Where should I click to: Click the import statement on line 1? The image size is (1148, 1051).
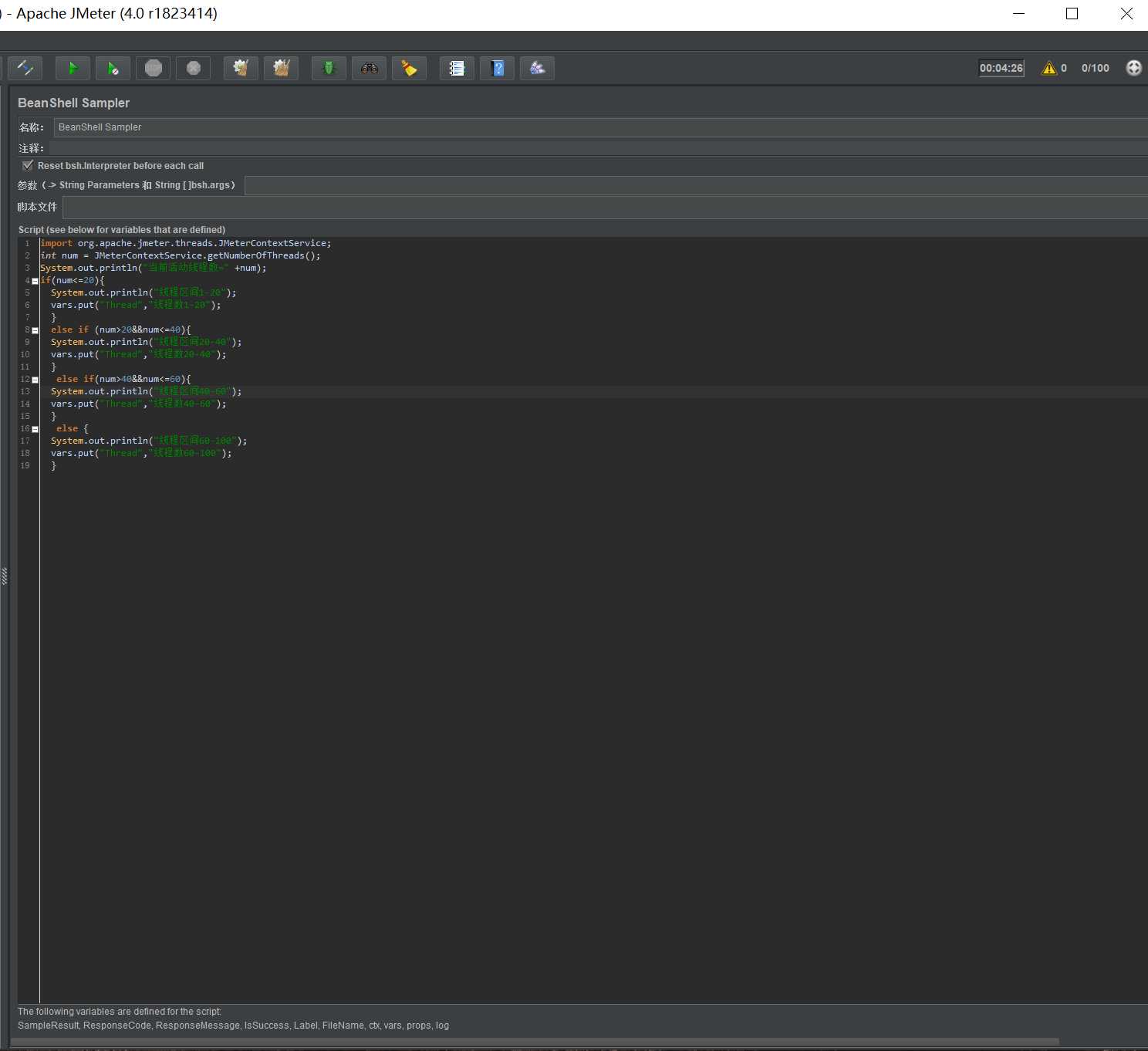186,243
